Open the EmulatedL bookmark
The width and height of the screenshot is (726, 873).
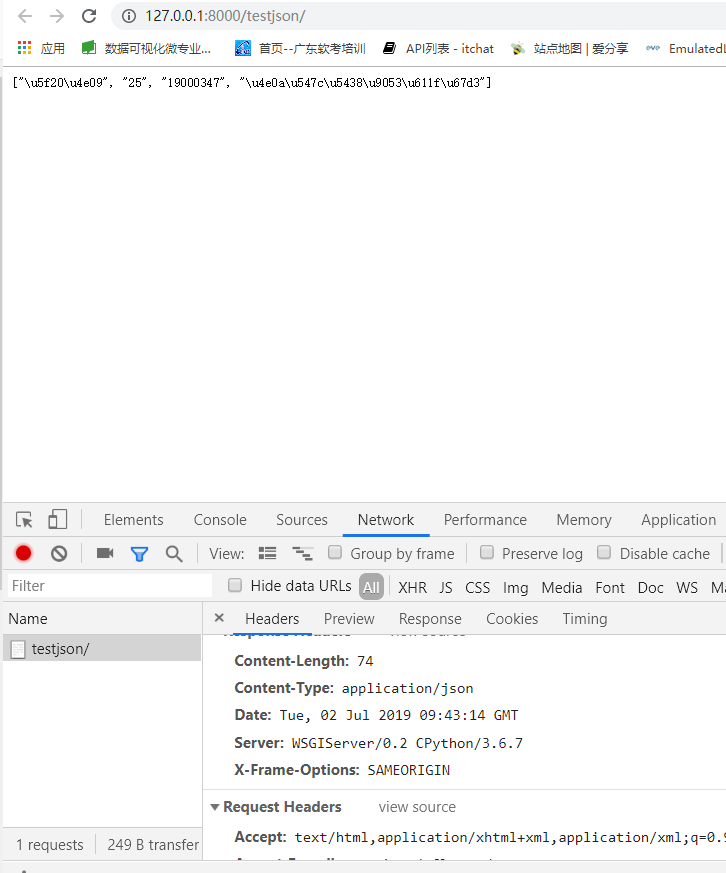(x=686, y=48)
